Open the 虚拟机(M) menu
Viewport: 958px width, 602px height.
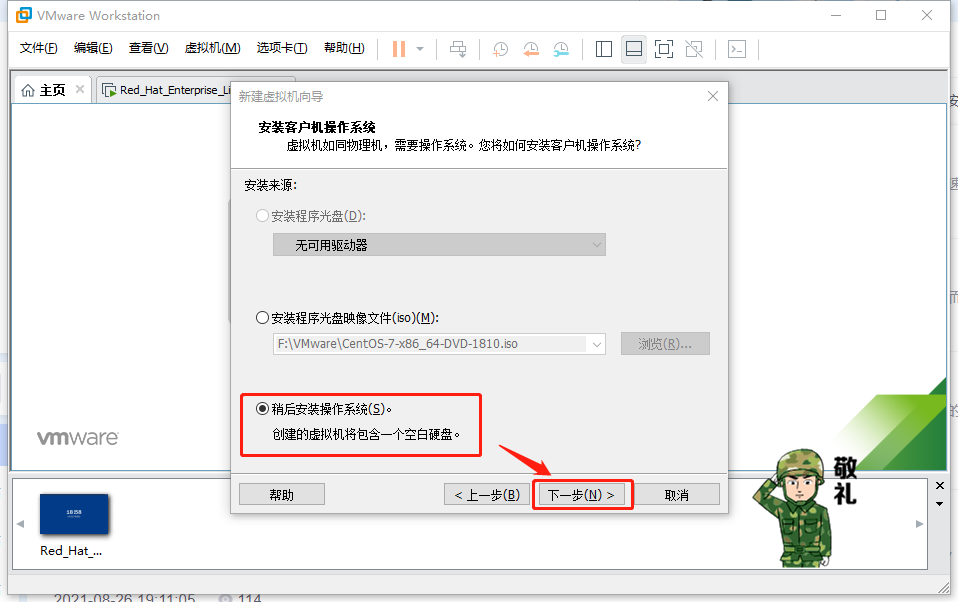(x=213, y=48)
